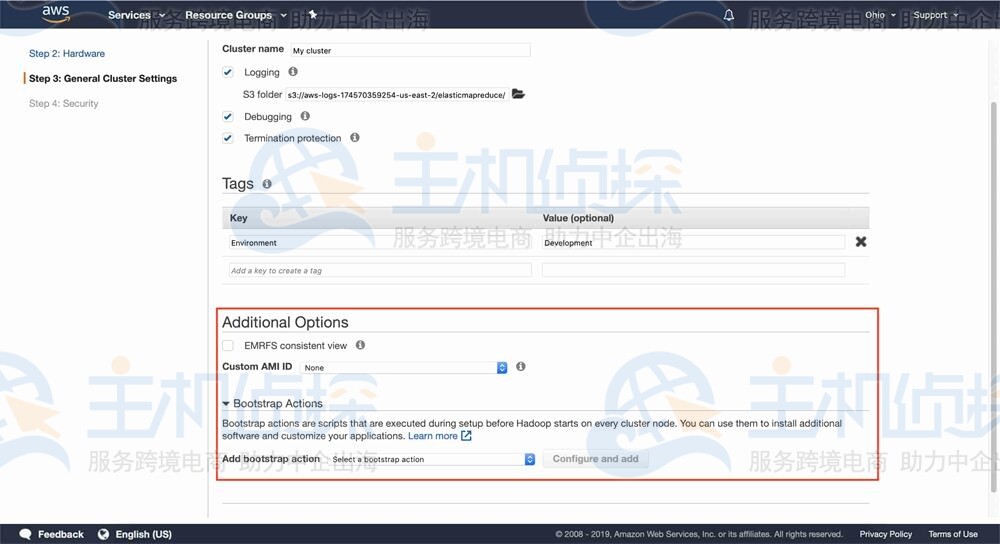Open the Services menu
Image resolution: width=1000 pixels, height=544 pixels.
[136, 15]
